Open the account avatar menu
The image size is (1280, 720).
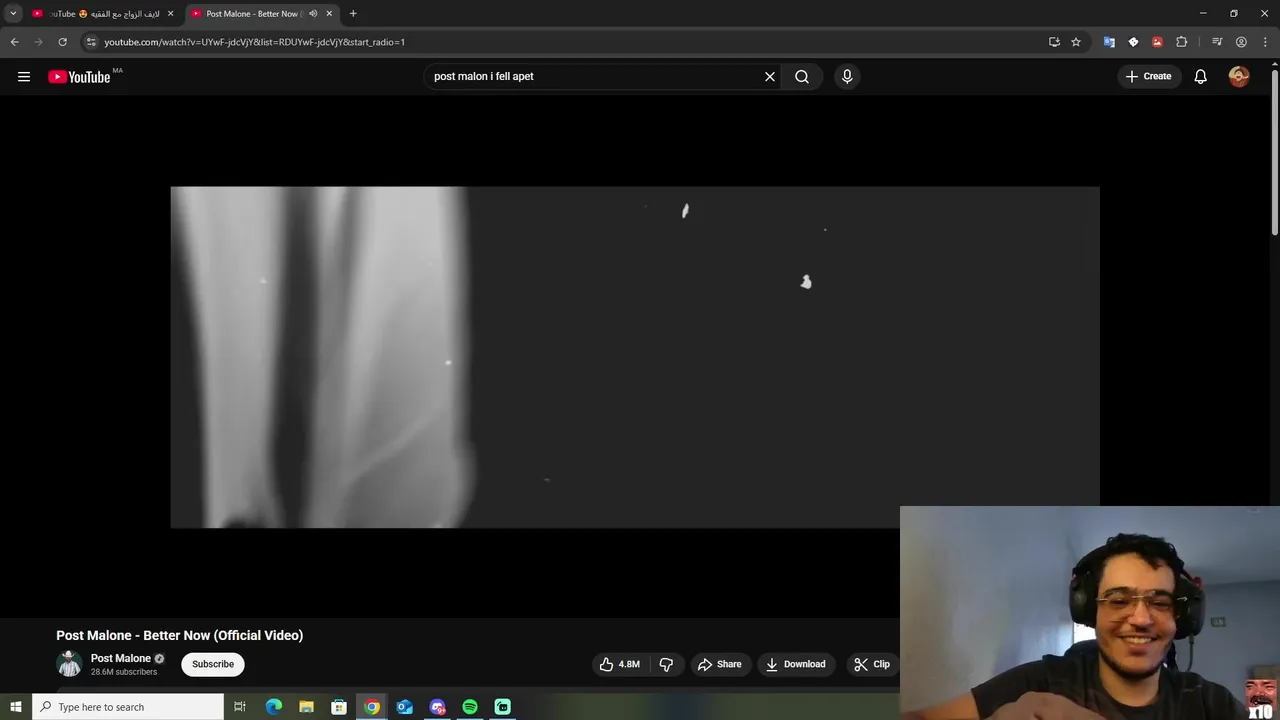pos(1239,76)
